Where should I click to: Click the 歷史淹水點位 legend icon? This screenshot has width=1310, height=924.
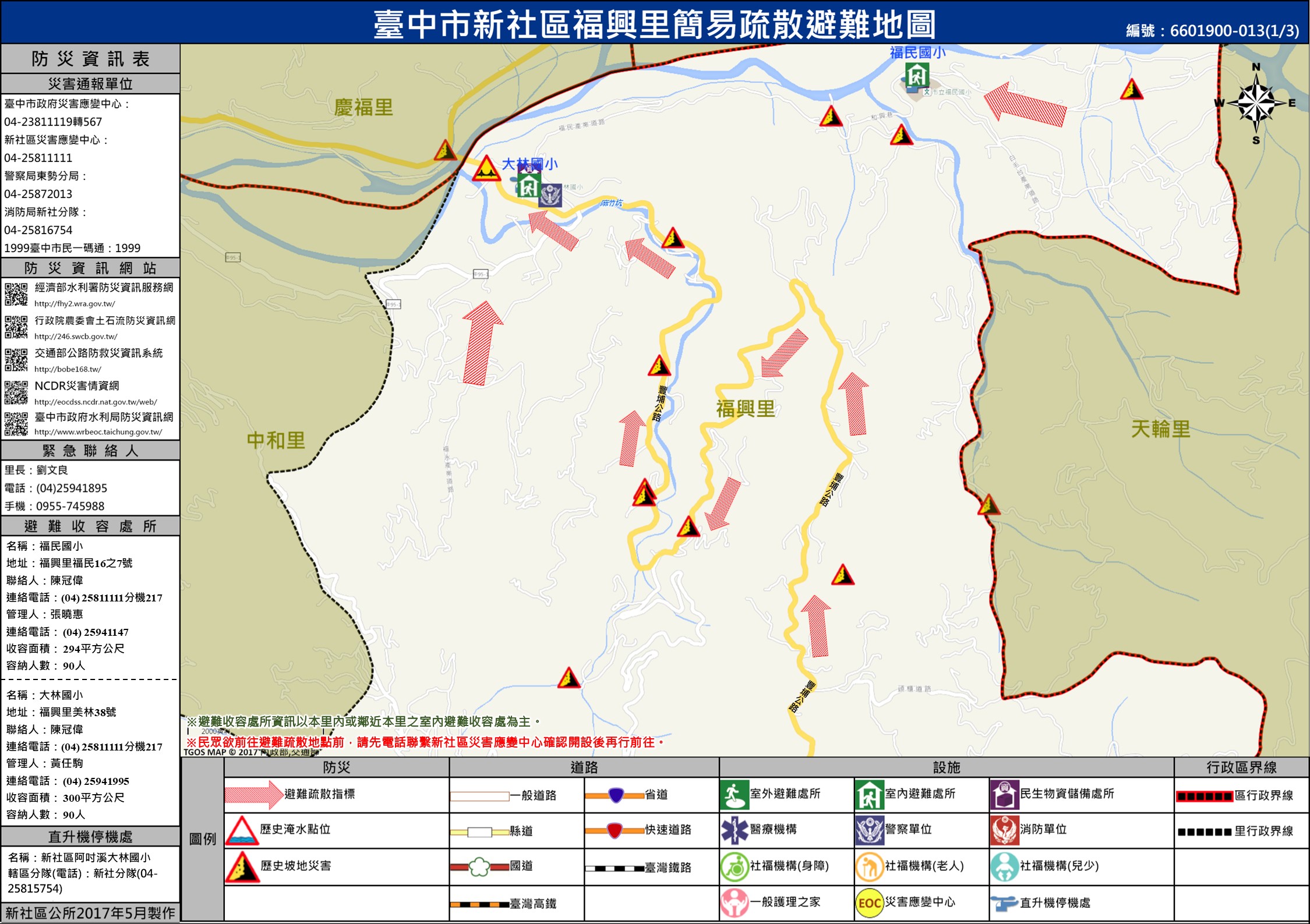242,830
